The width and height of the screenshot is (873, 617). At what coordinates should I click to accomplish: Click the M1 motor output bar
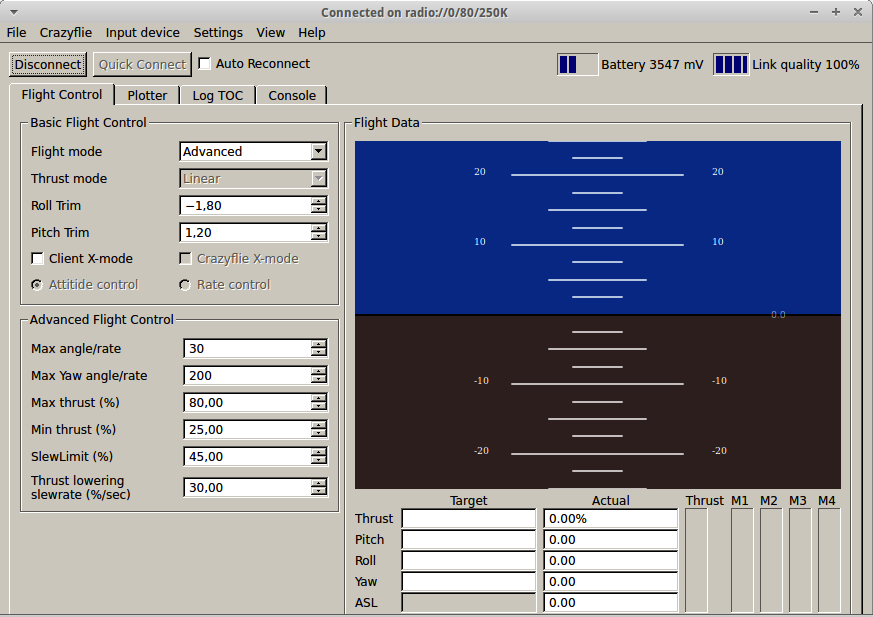pos(741,560)
